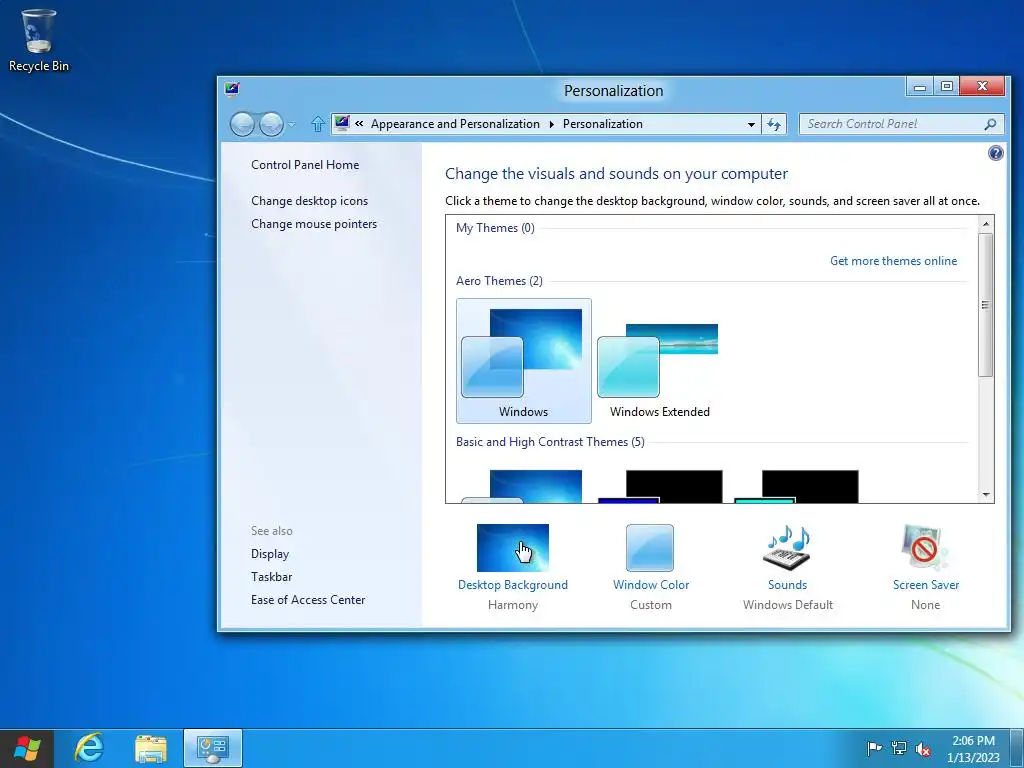The image size is (1024, 768).
Task: Click the Personalization window title bar icon
Action: coord(232,89)
